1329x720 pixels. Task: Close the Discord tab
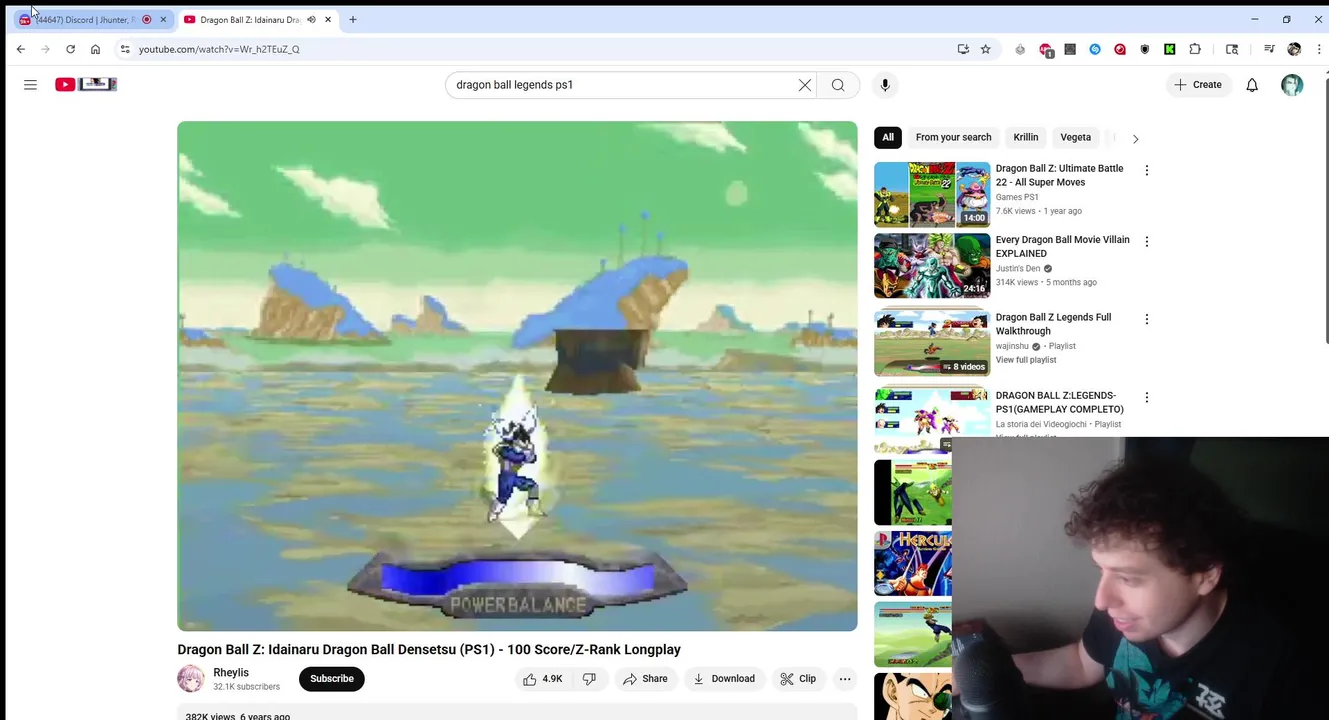(x=163, y=20)
